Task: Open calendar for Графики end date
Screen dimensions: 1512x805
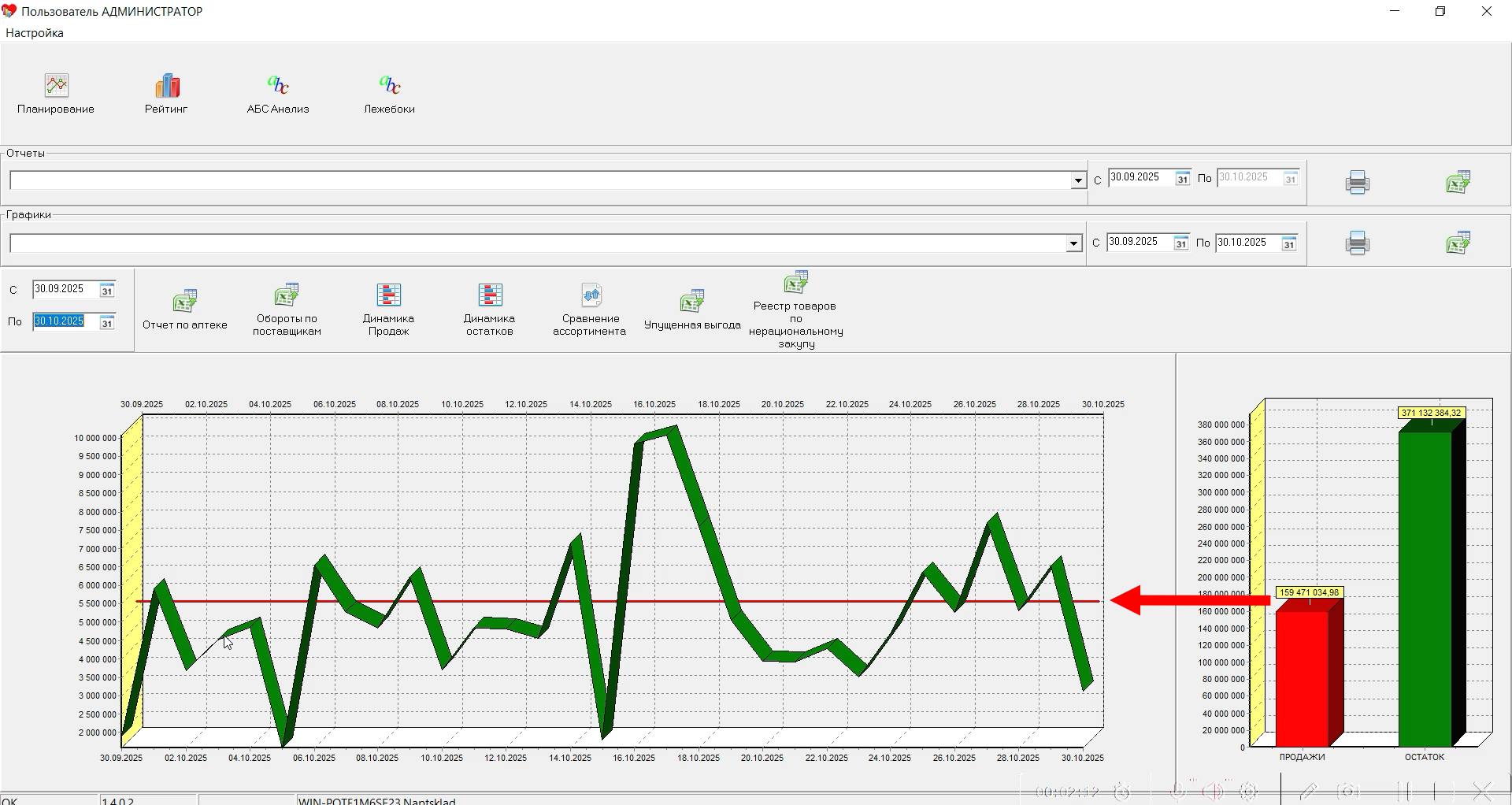Action: [1288, 244]
